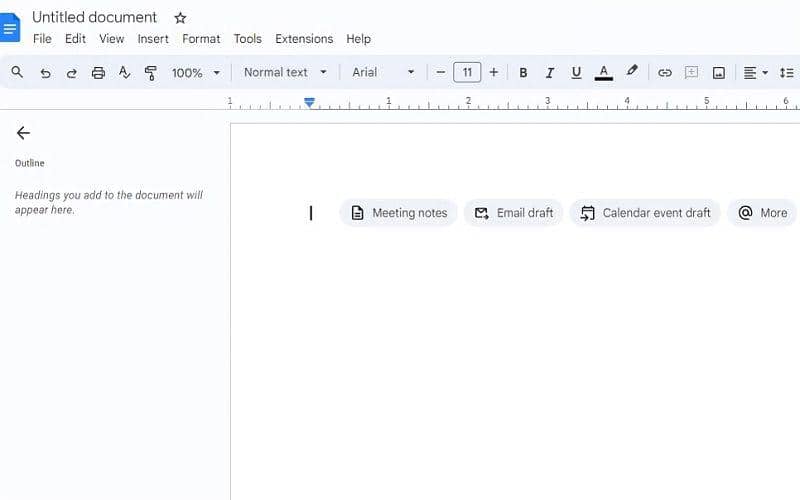Open the highlight color picker

point(631,72)
